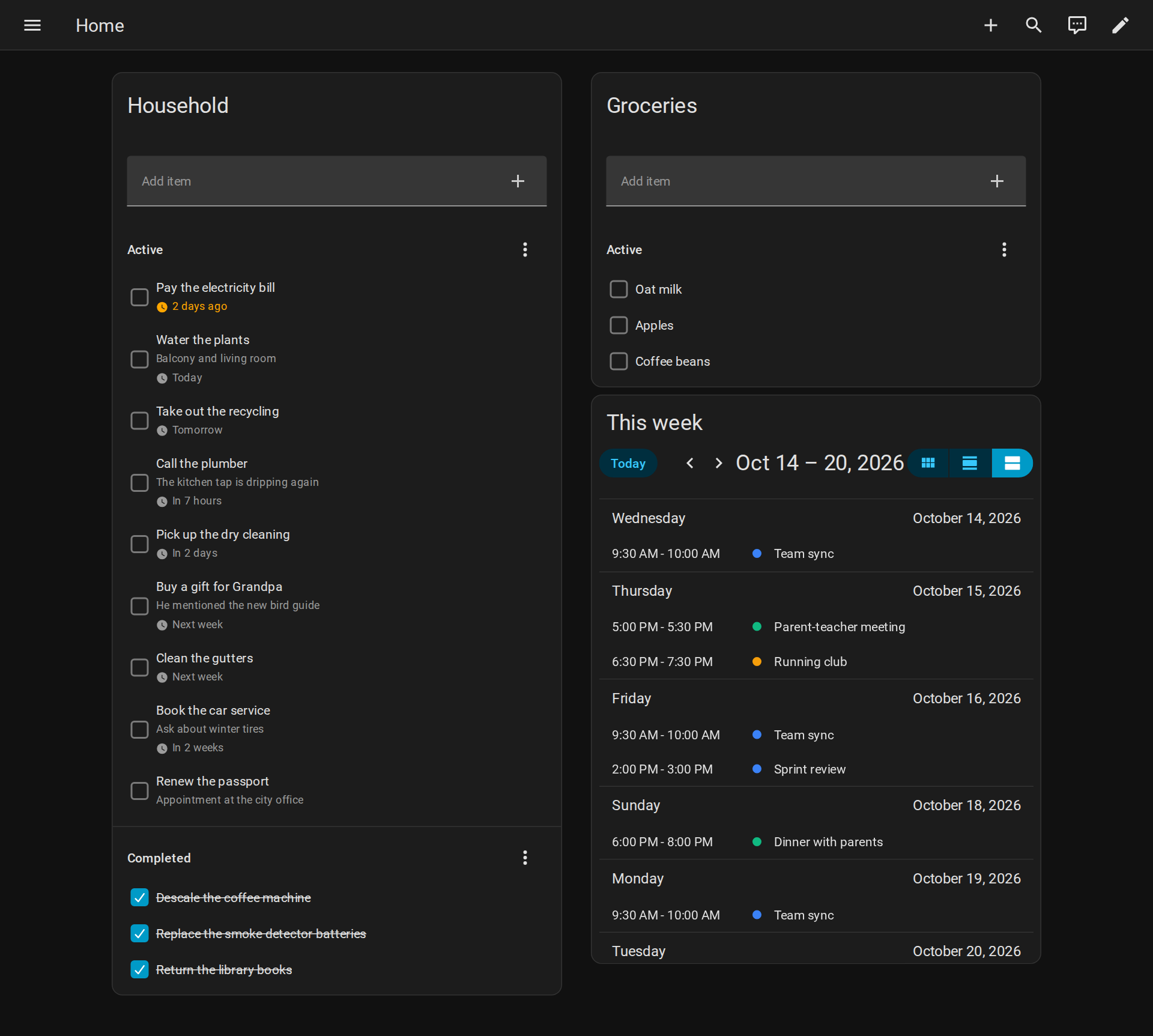Check off Clean the gutters
This screenshot has width=1153, height=1036.
coord(139,667)
